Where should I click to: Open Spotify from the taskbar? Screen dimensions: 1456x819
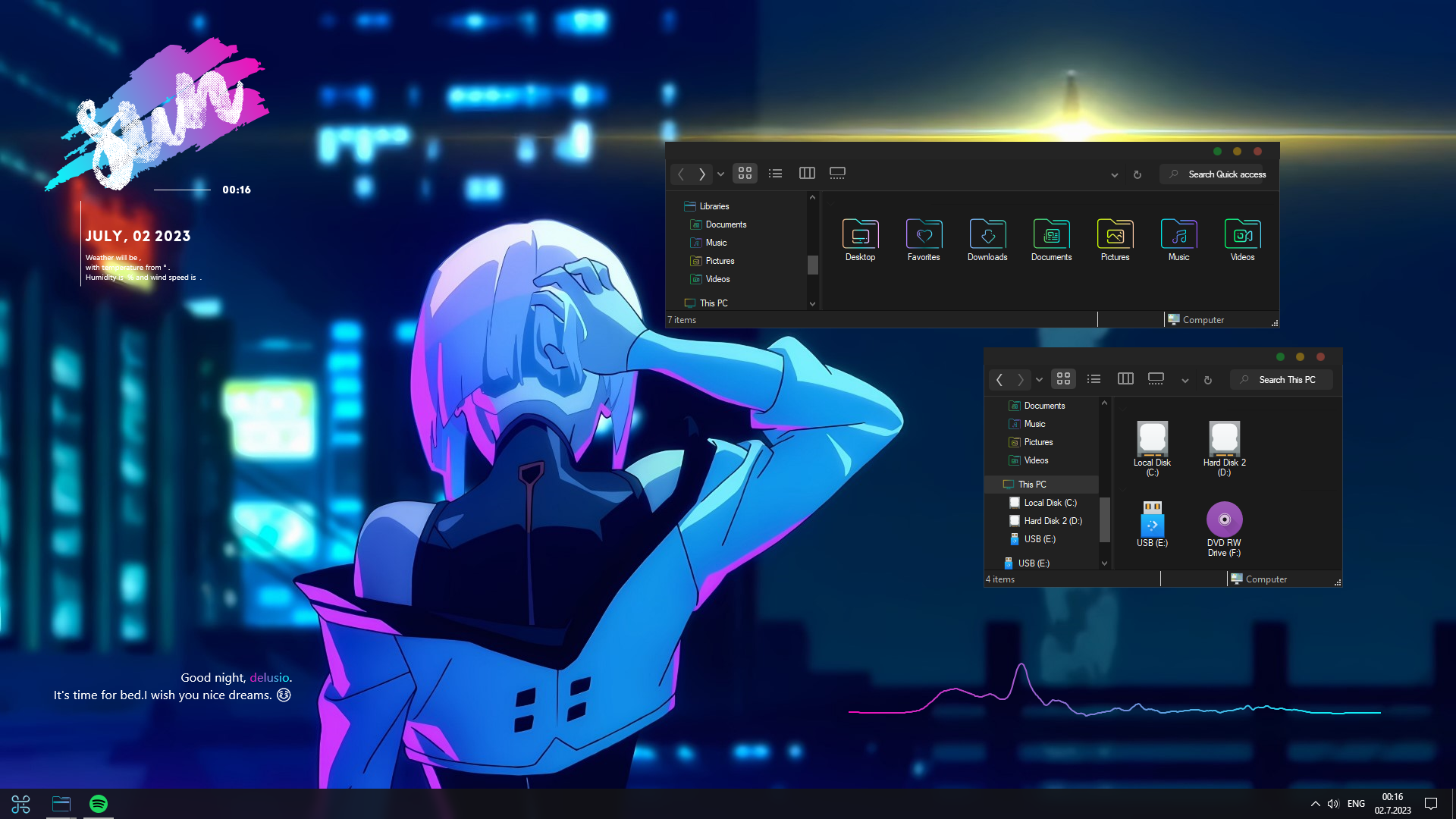(x=98, y=803)
